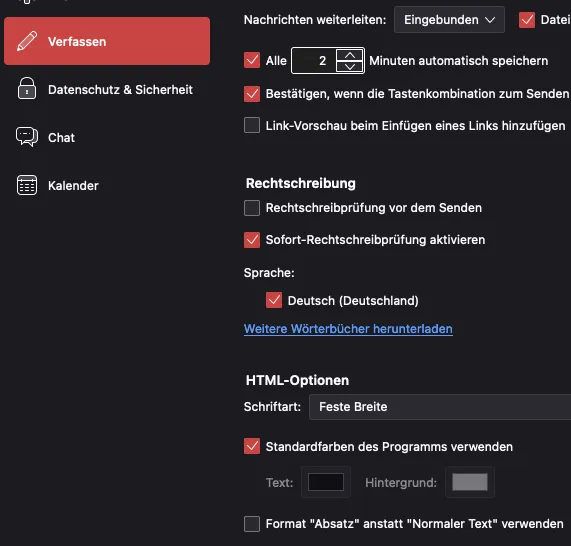Click the Hintergrund color swatch
Screen dimensions: 571x546
pos(470,482)
